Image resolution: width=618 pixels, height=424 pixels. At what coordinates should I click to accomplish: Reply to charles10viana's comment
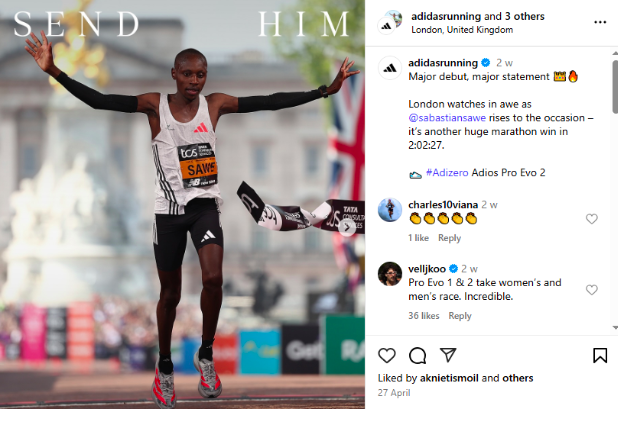(449, 238)
